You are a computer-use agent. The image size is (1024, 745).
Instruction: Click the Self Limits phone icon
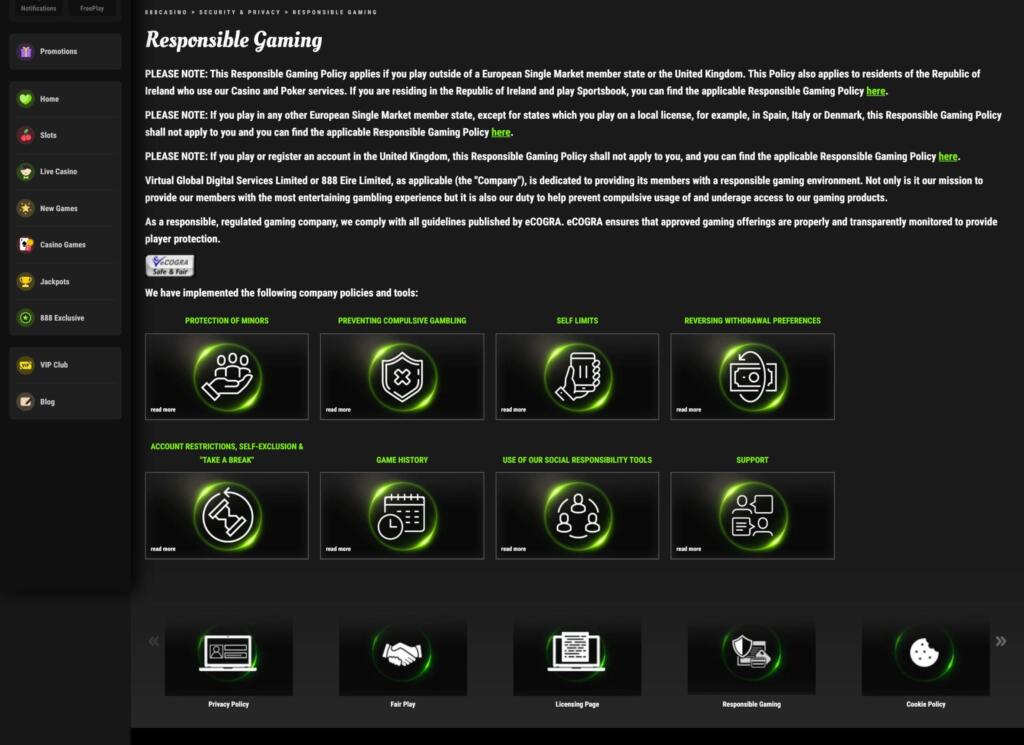577,377
